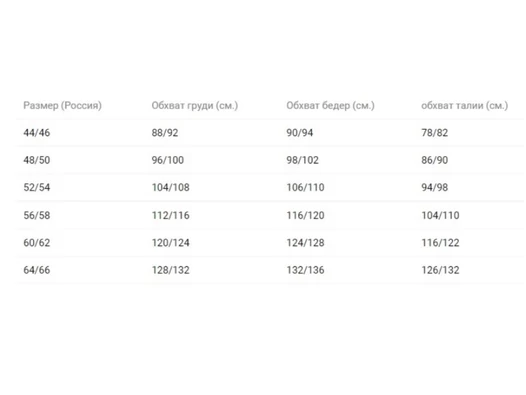Select the 64/66 size row
This screenshot has height=395, width=526.
[x=270, y=270]
